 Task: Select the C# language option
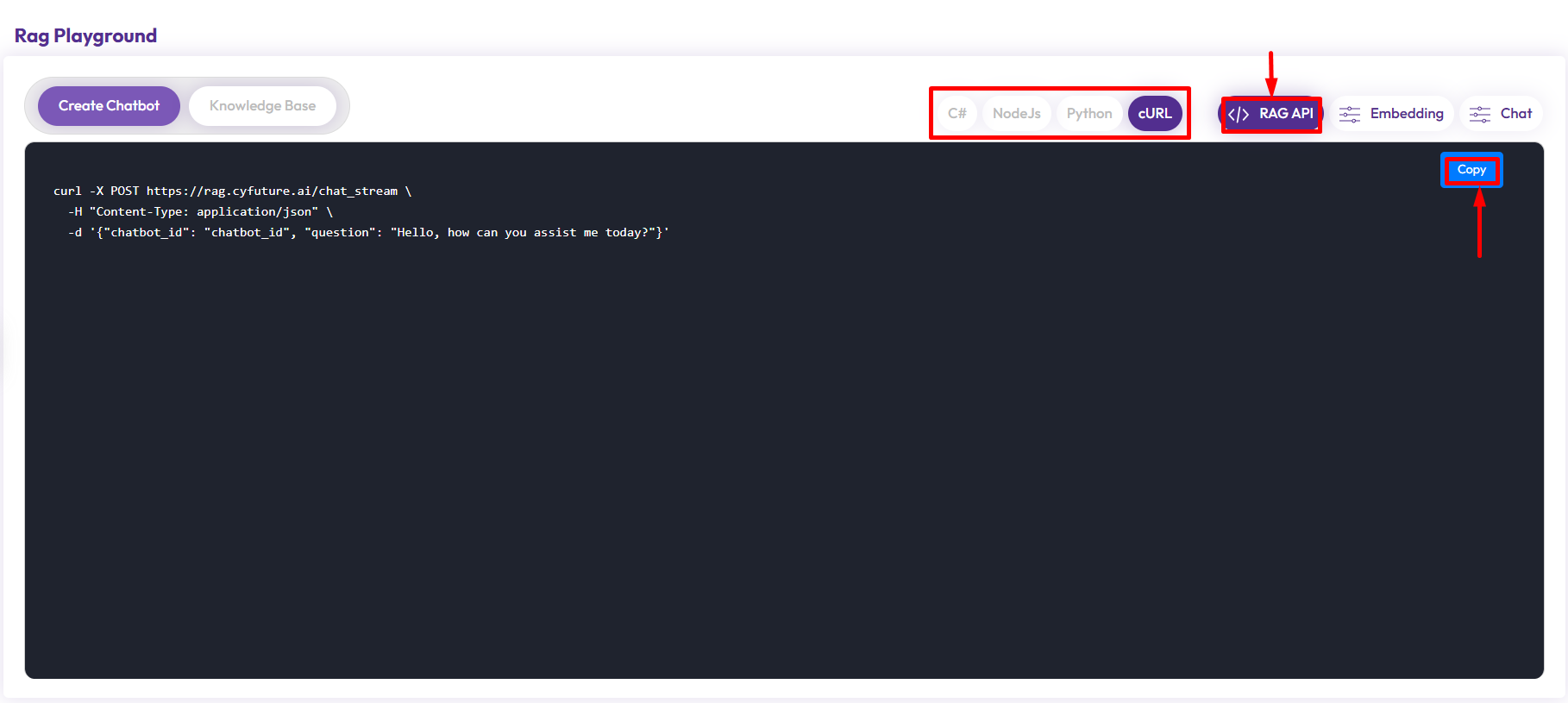(956, 114)
